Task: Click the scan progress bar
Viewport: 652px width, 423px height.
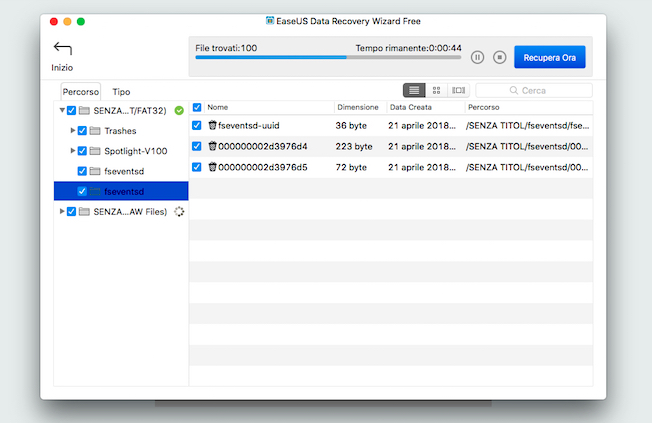Action: [x=328, y=58]
